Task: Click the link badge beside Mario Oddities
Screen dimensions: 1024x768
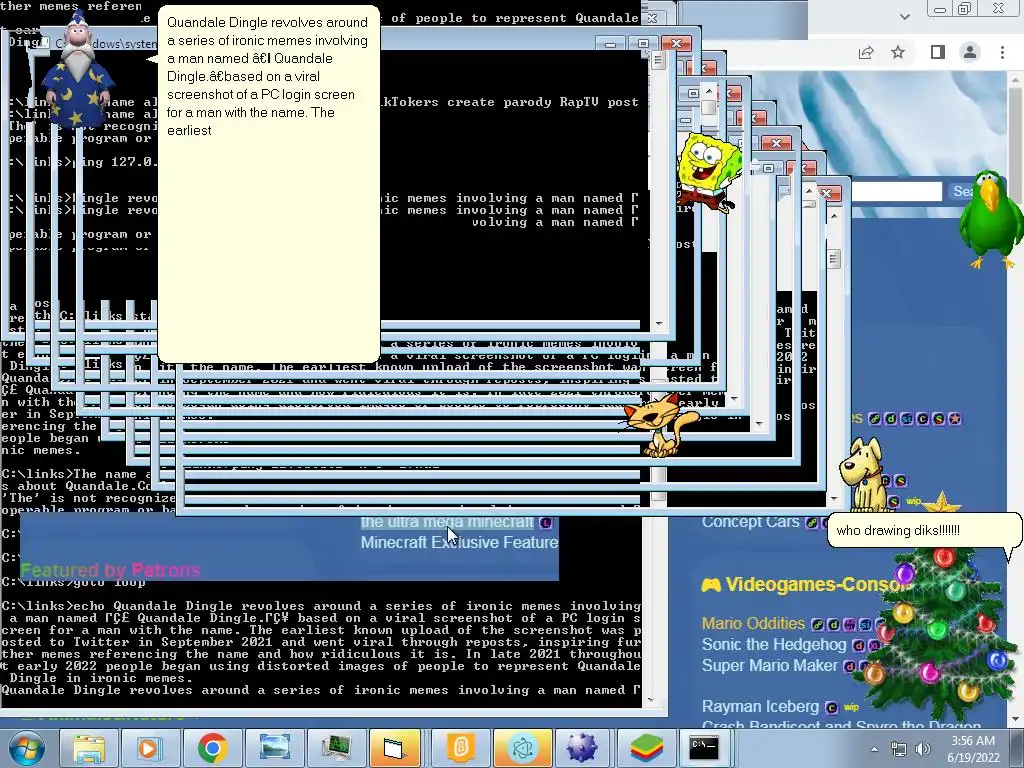Action: click(817, 625)
